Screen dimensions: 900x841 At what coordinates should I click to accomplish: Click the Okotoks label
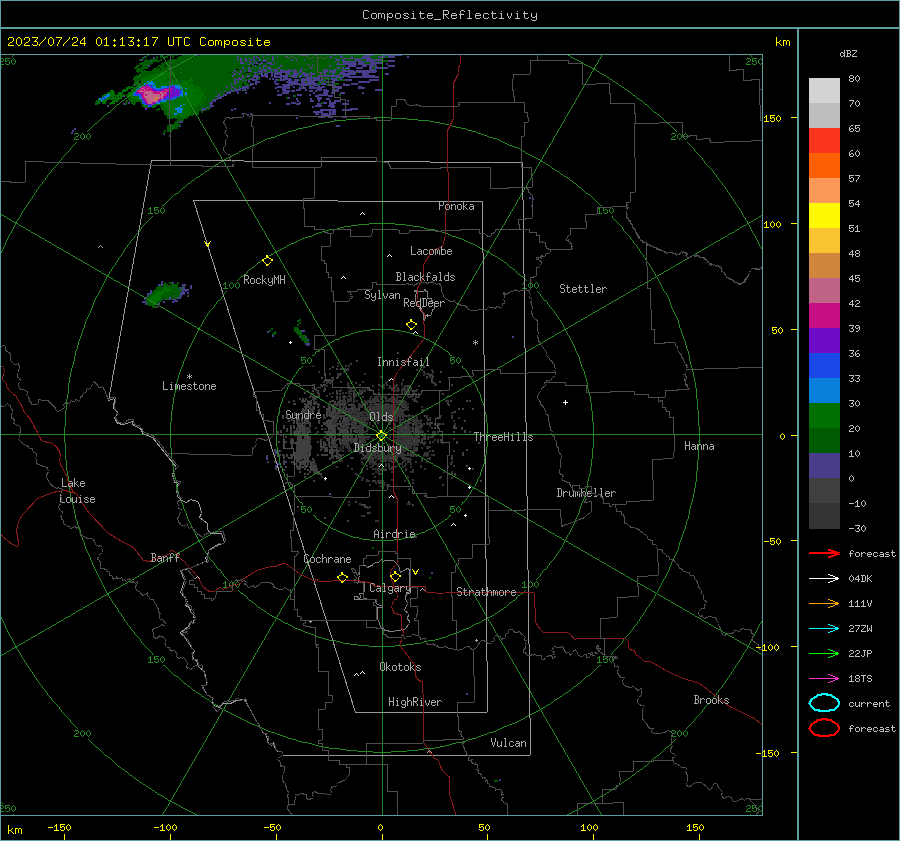point(400,667)
